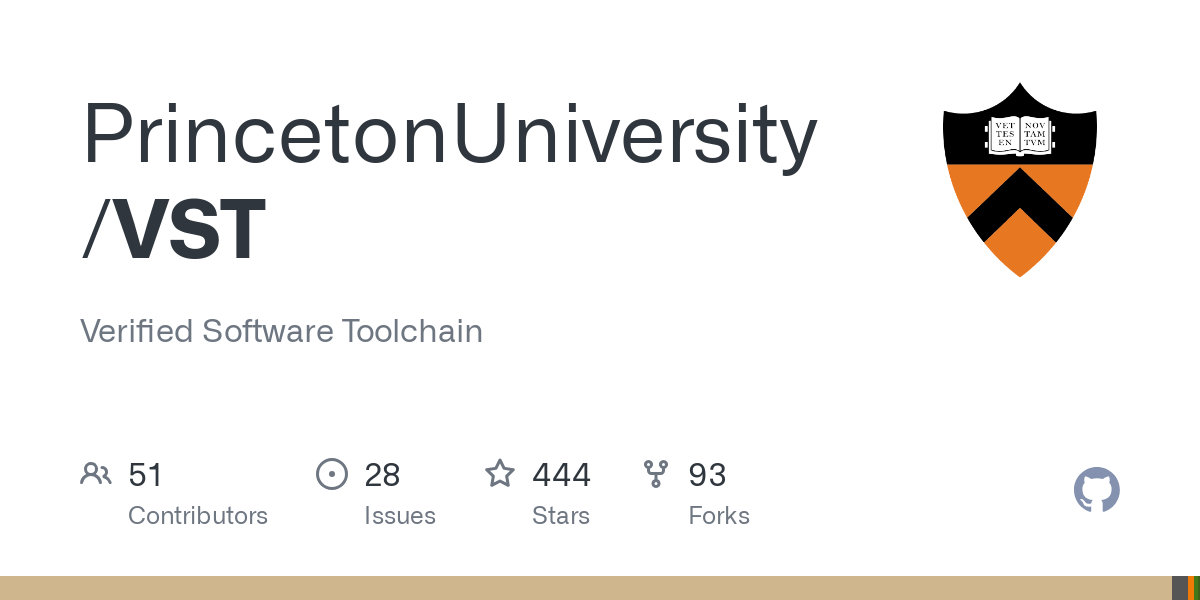The height and width of the screenshot is (600, 1200).
Task: Click the GitHub Octocat logo
Action: (1096, 491)
